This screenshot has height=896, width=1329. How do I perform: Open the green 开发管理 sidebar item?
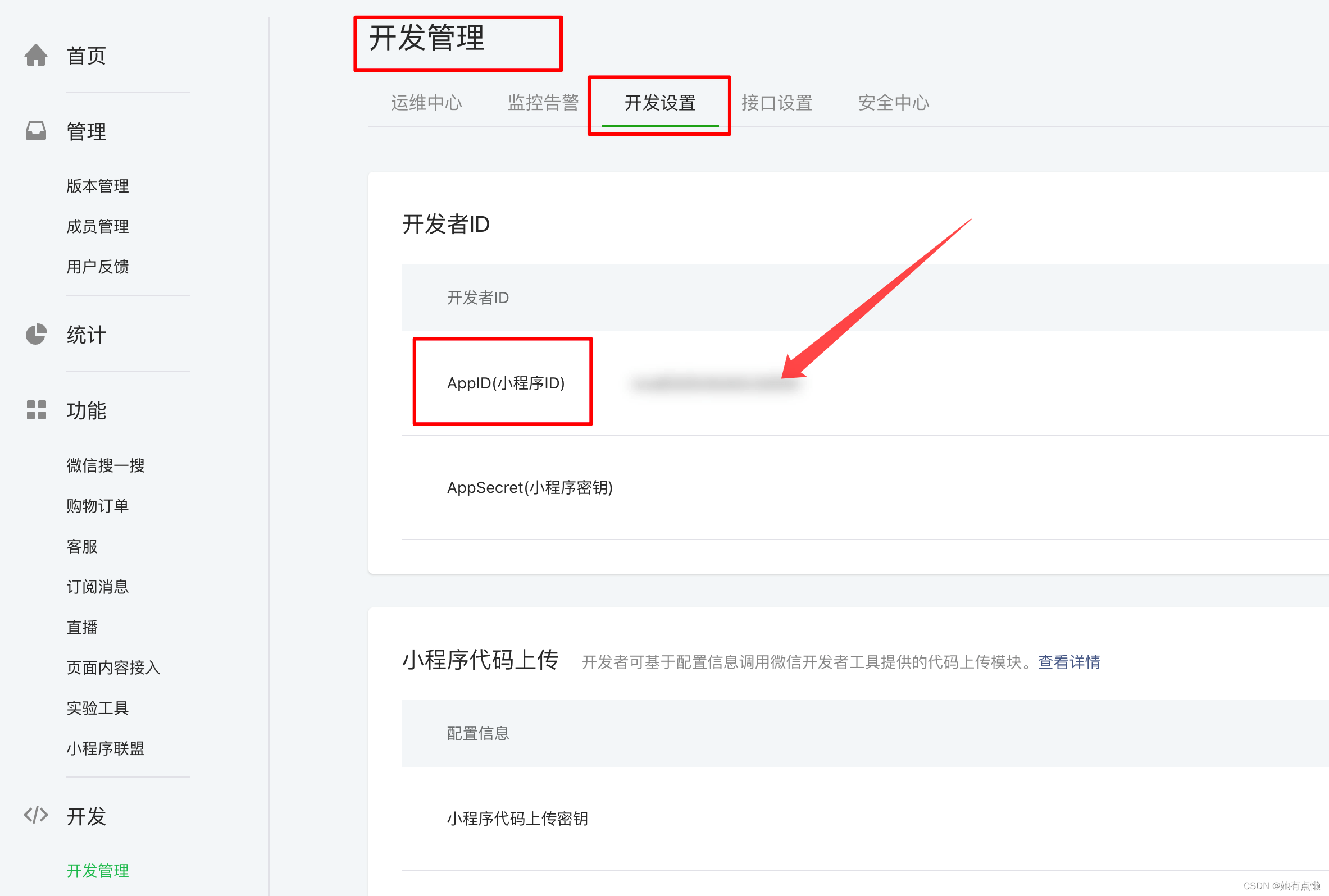click(x=98, y=870)
